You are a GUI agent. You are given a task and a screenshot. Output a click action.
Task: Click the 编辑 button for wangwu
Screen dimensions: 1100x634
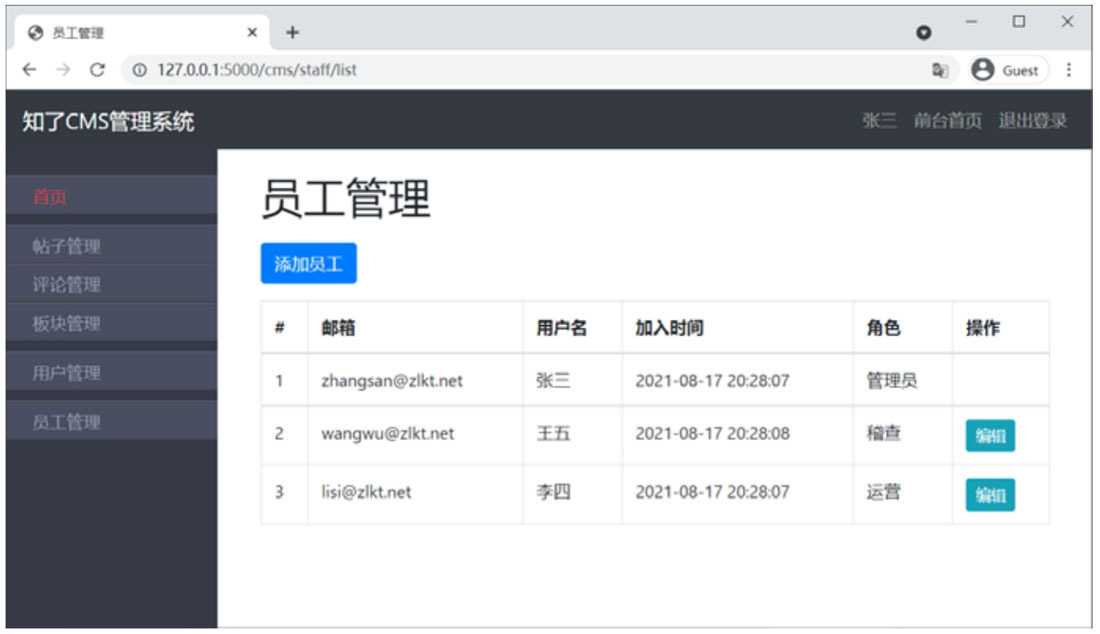pyautogui.click(x=990, y=436)
